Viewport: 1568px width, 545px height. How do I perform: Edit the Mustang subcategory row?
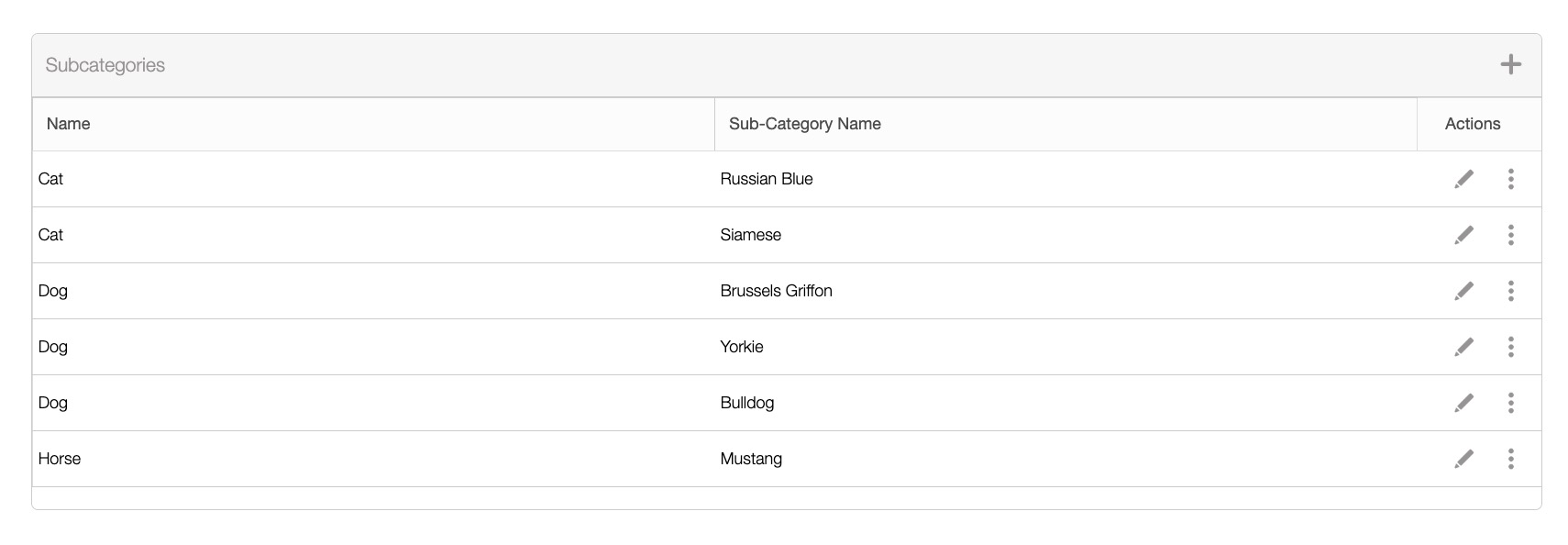(x=1464, y=459)
